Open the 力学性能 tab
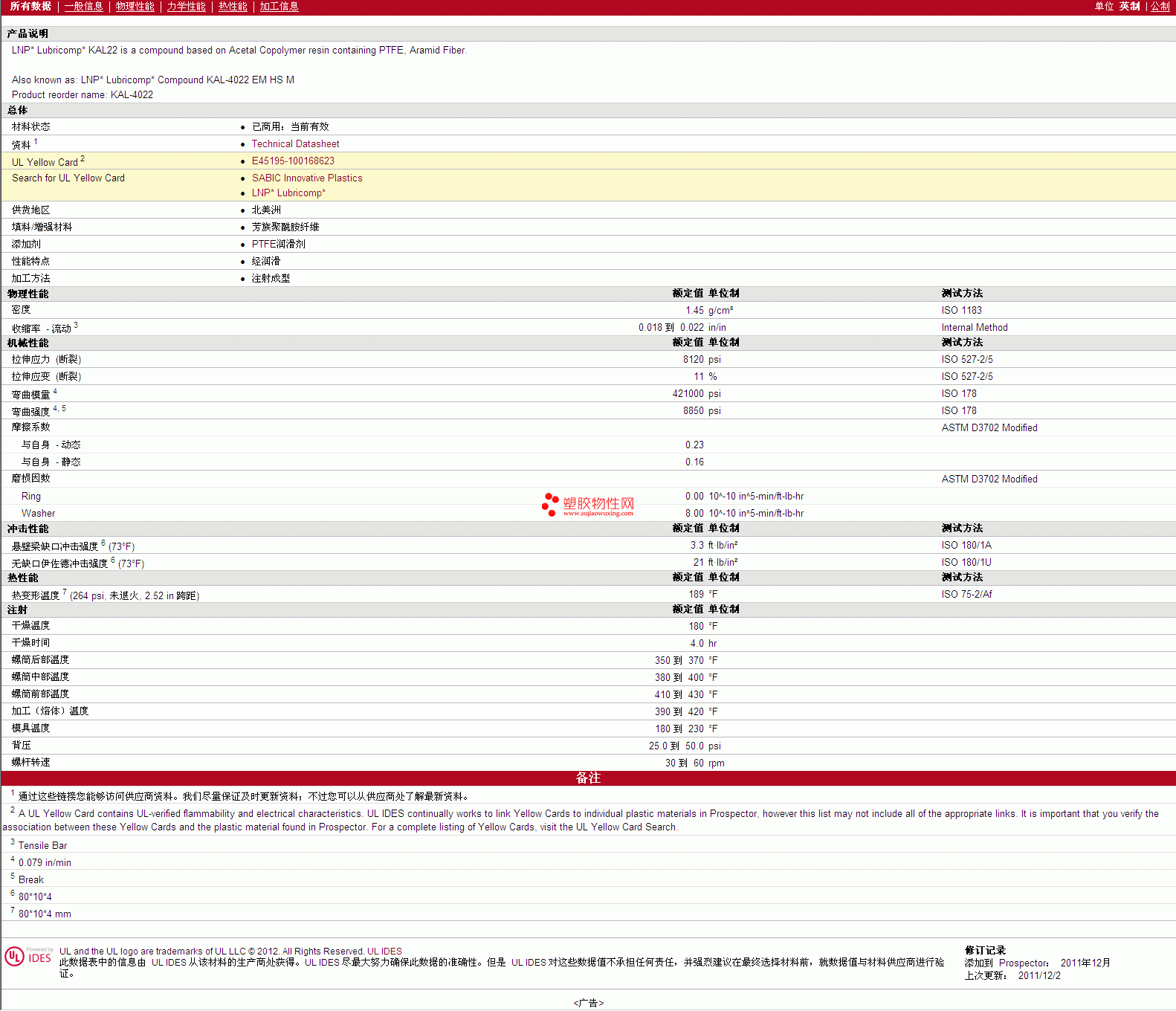 (186, 7)
